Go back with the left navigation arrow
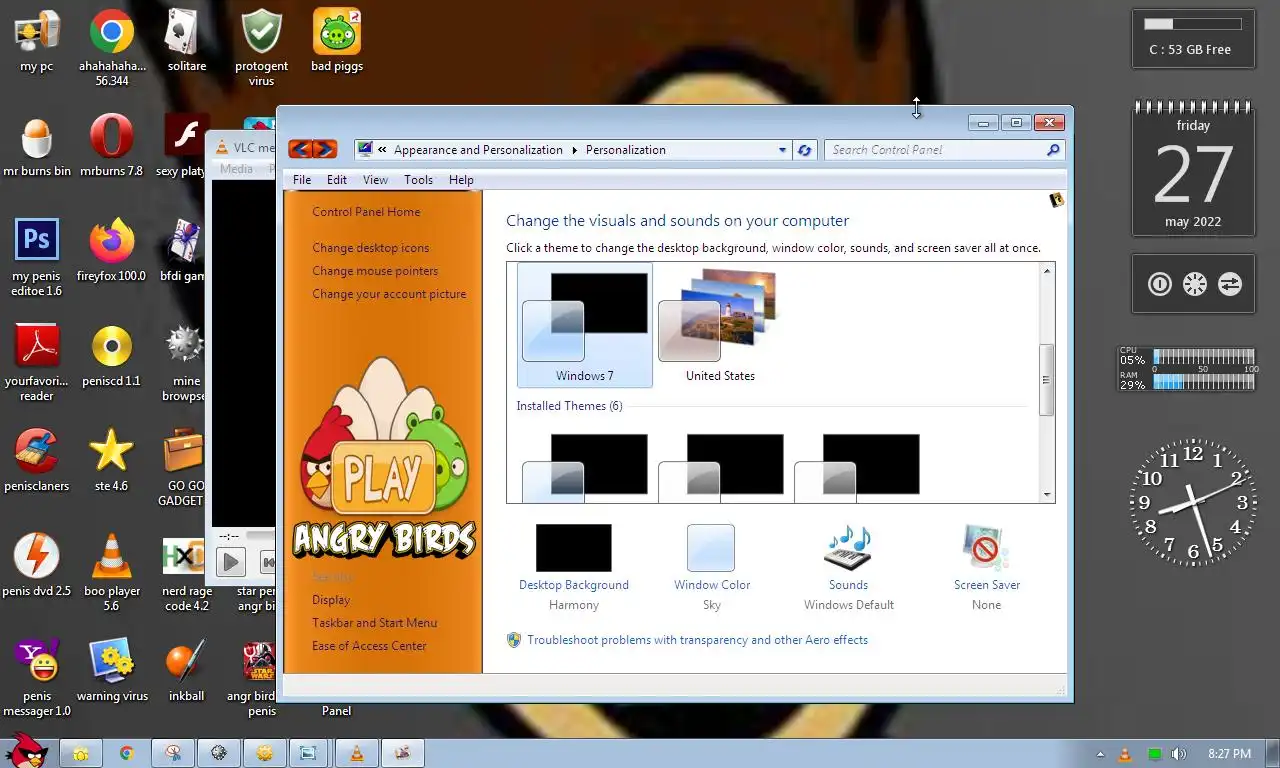The image size is (1280, 768). pyautogui.click(x=300, y=149)
